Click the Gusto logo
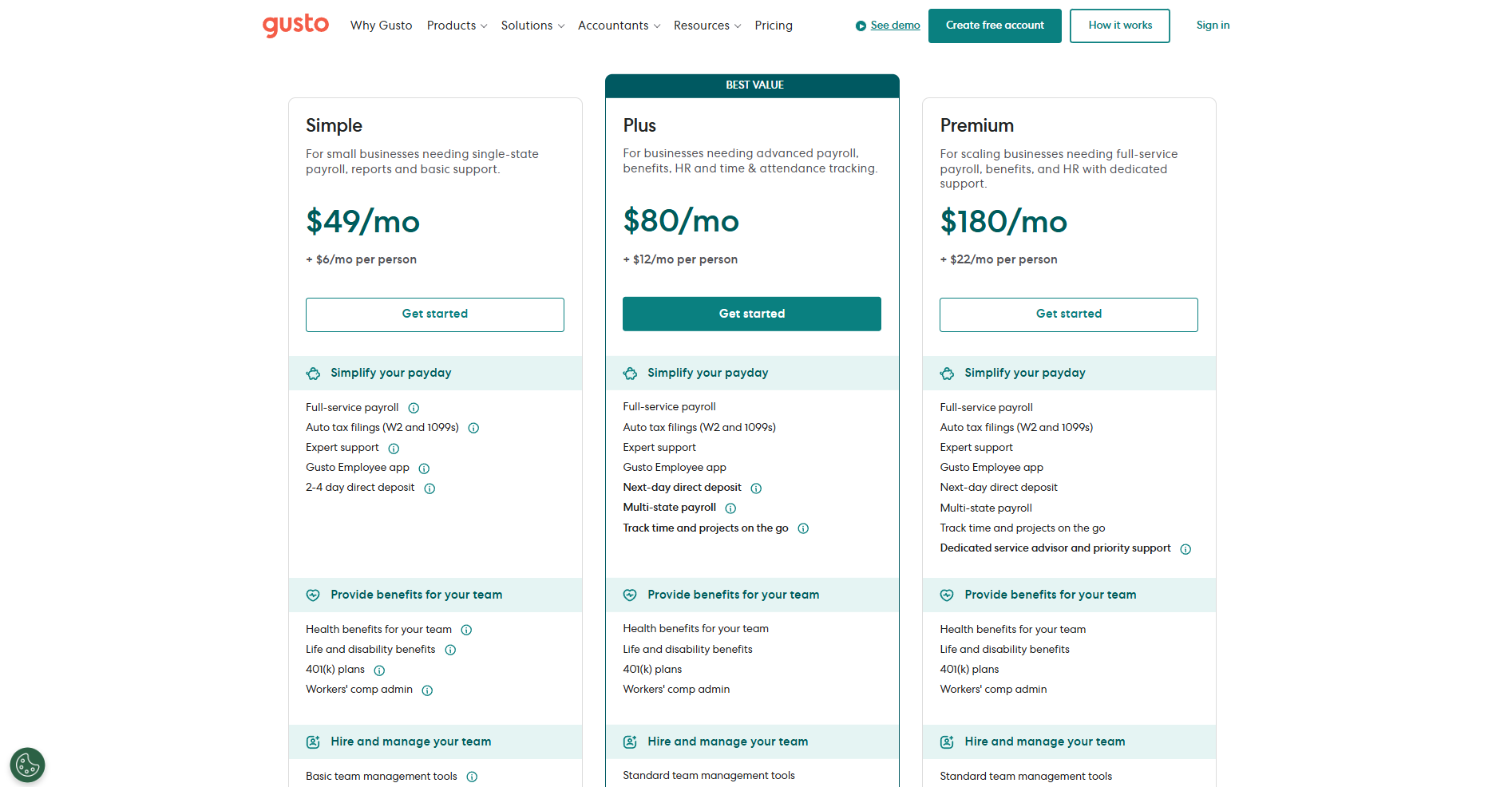Viewport: 1512px width, 787px height. click(295, 25)
